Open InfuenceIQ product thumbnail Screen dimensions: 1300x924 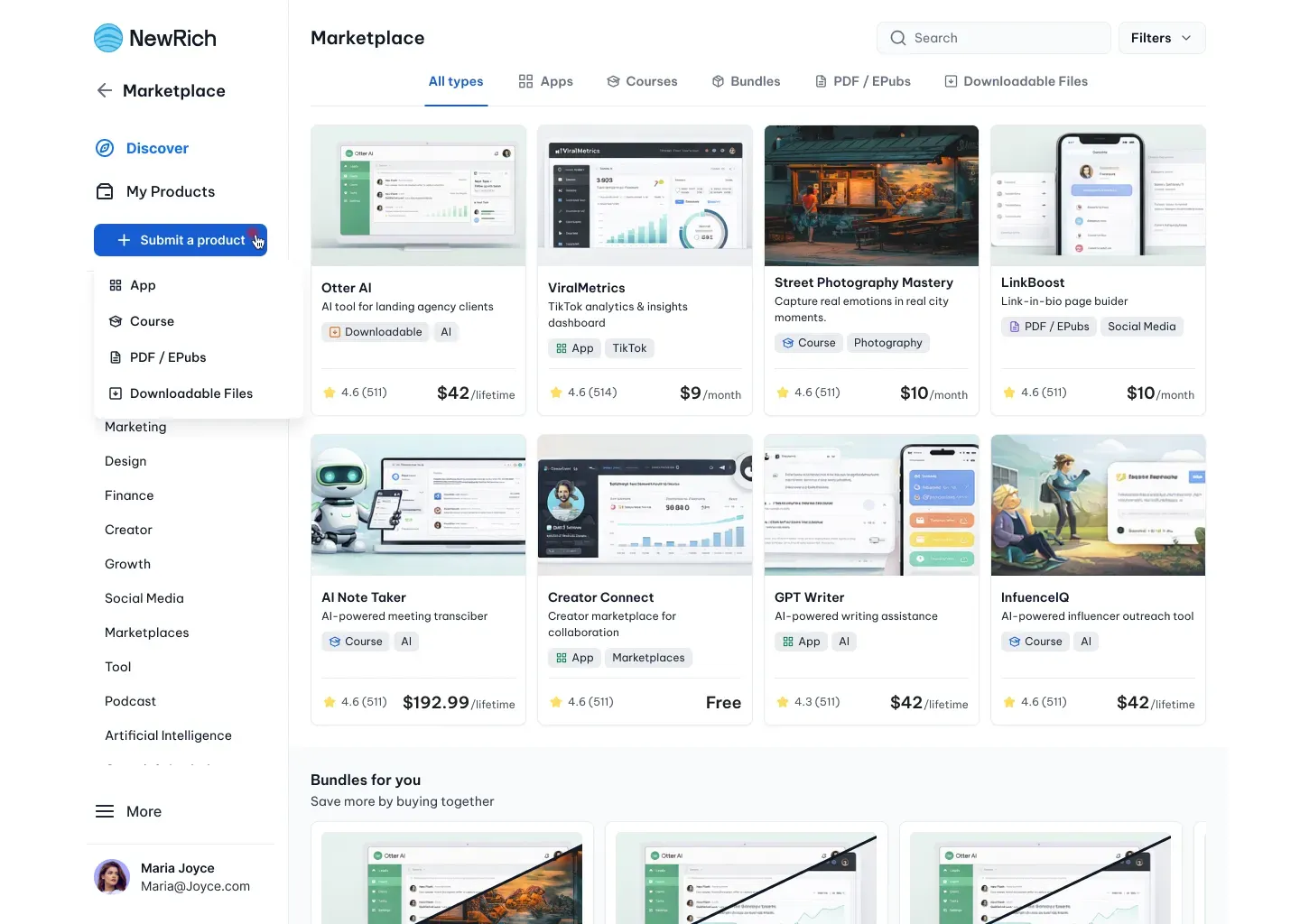point(1098,505)
